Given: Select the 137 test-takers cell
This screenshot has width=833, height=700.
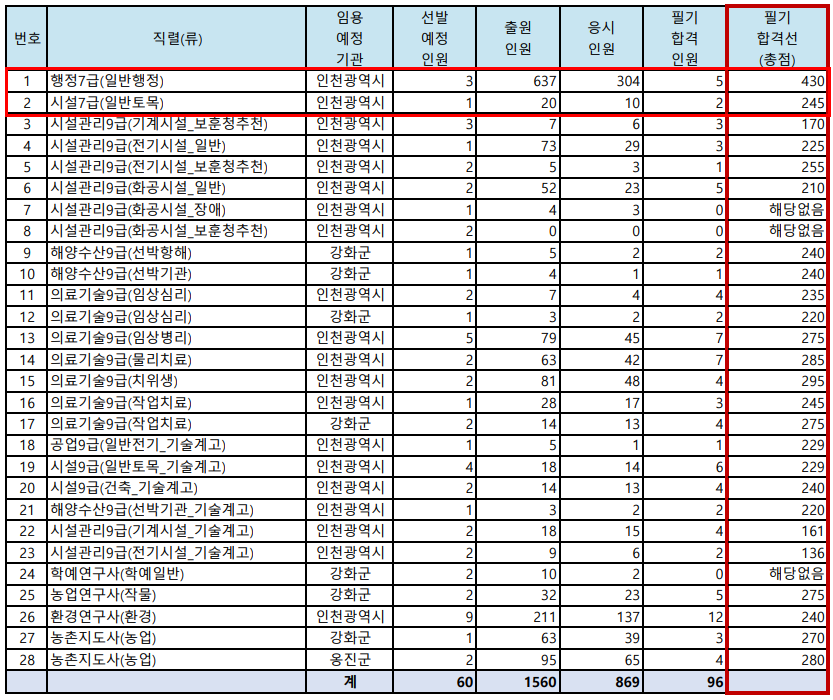Looking at the screenshot, I should pyautogui.click(x=601, y=617).
